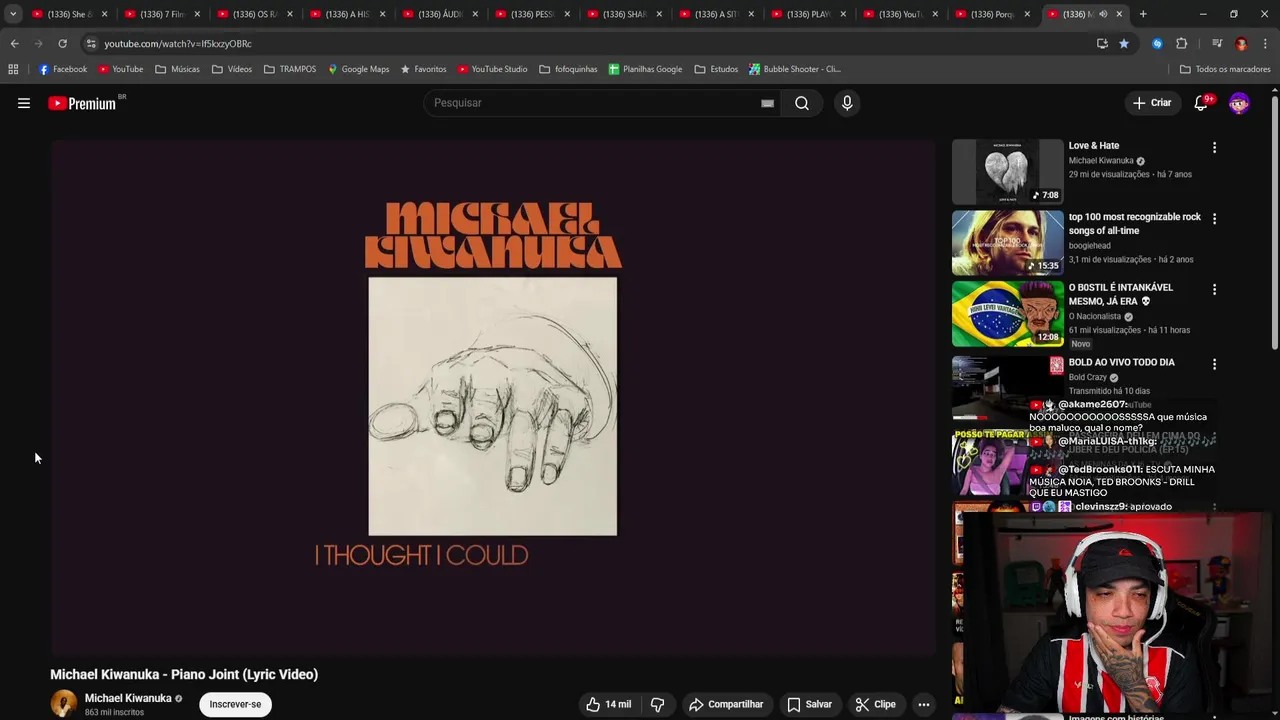Open the Michael Kiwanuka channel name link

point(128,698)
